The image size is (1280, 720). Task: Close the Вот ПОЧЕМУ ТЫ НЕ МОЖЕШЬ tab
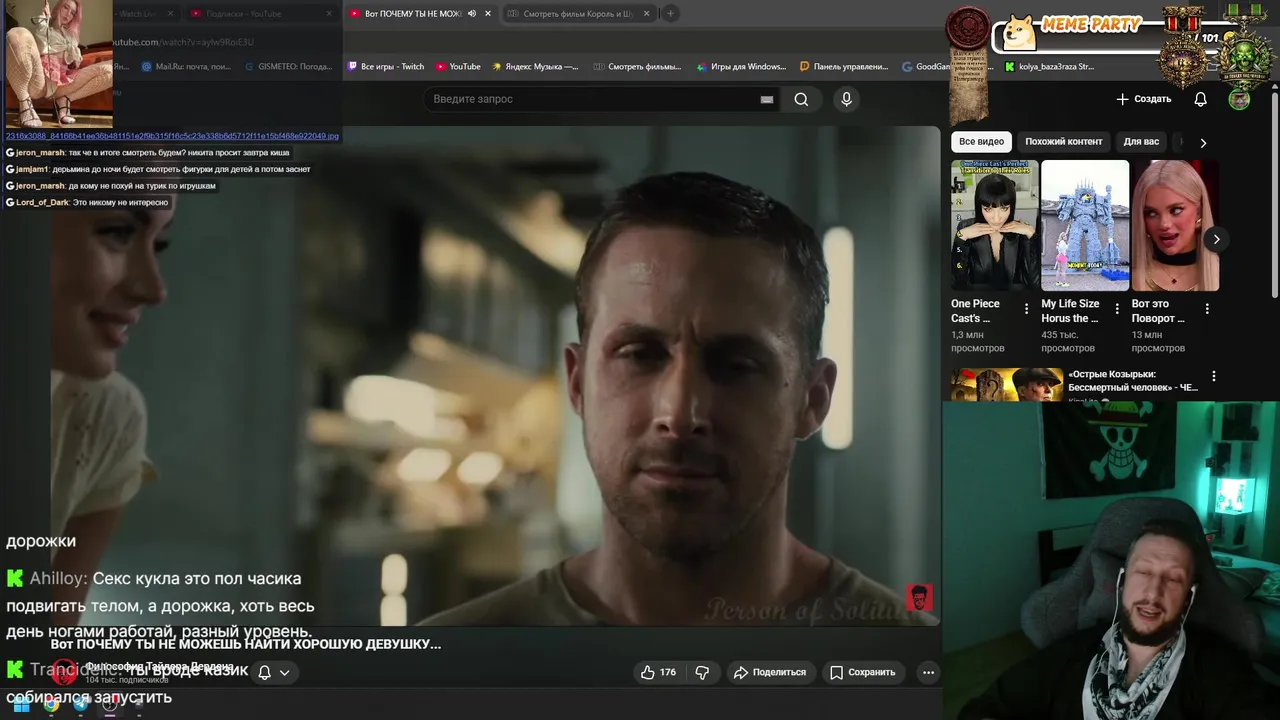point(488,14)
